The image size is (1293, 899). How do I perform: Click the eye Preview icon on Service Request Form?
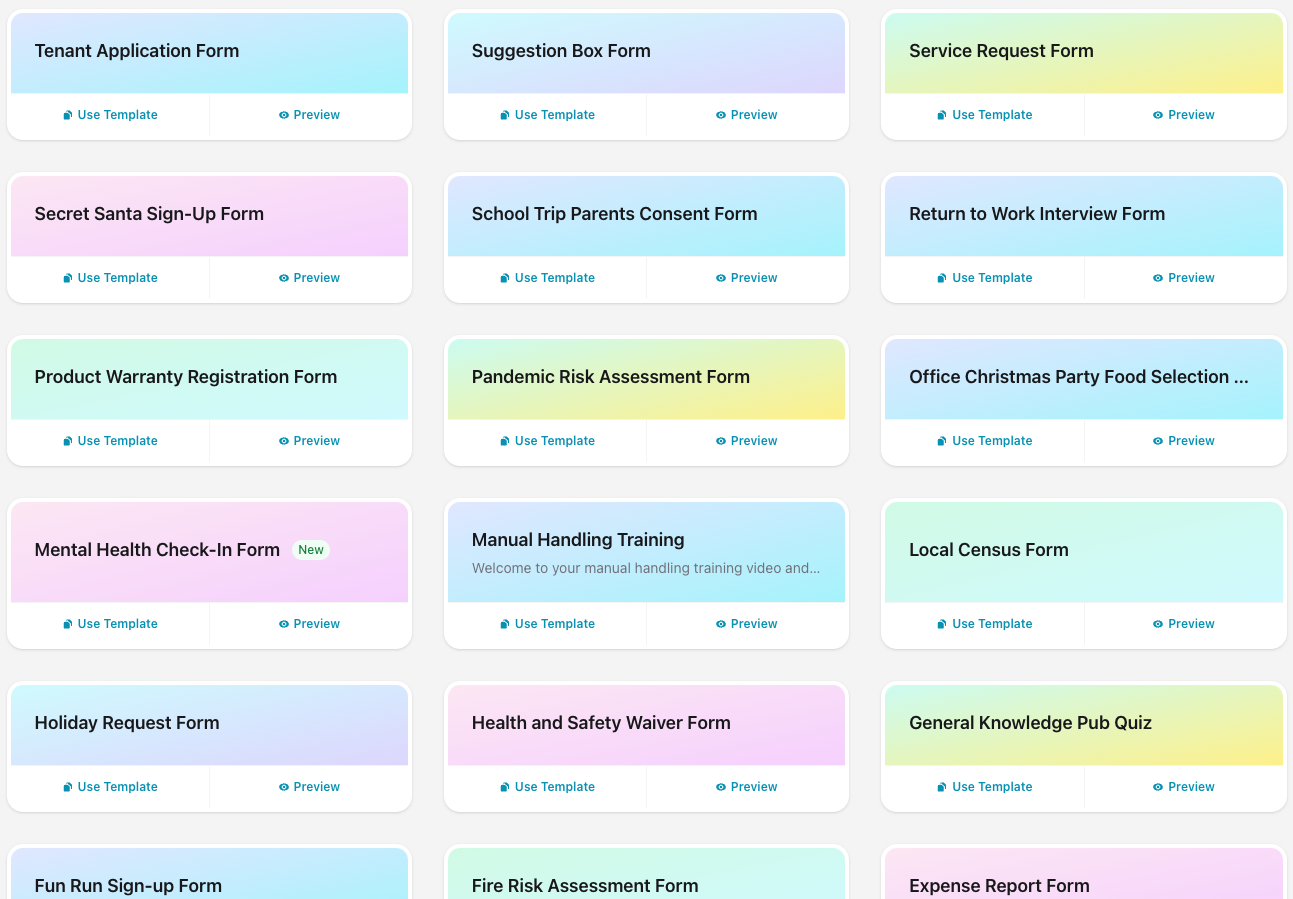[1157, 114]
